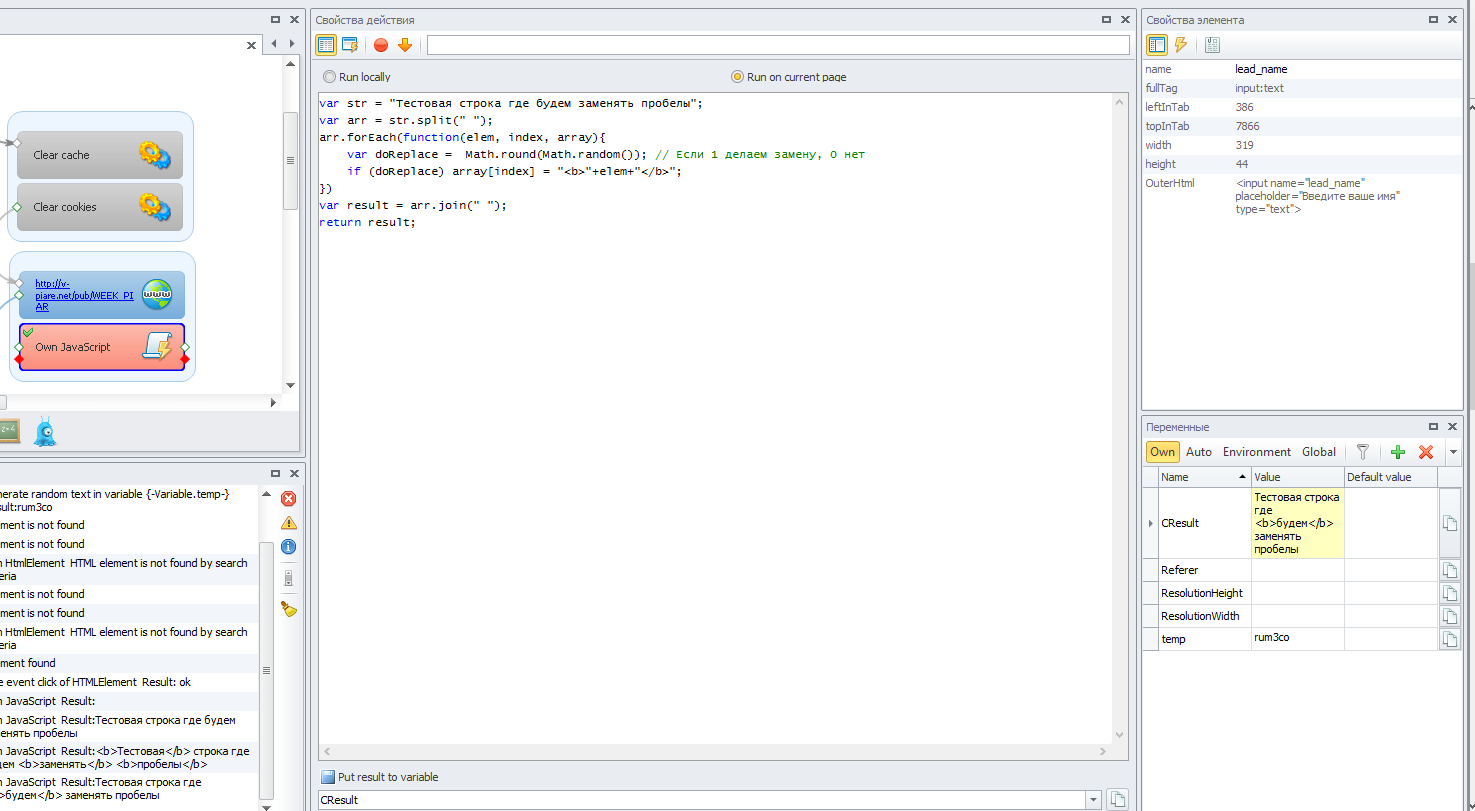Open the checklist icon in element properties
The width and height of the screenshot is (1475, 811).
click(x=1212, y=44)
